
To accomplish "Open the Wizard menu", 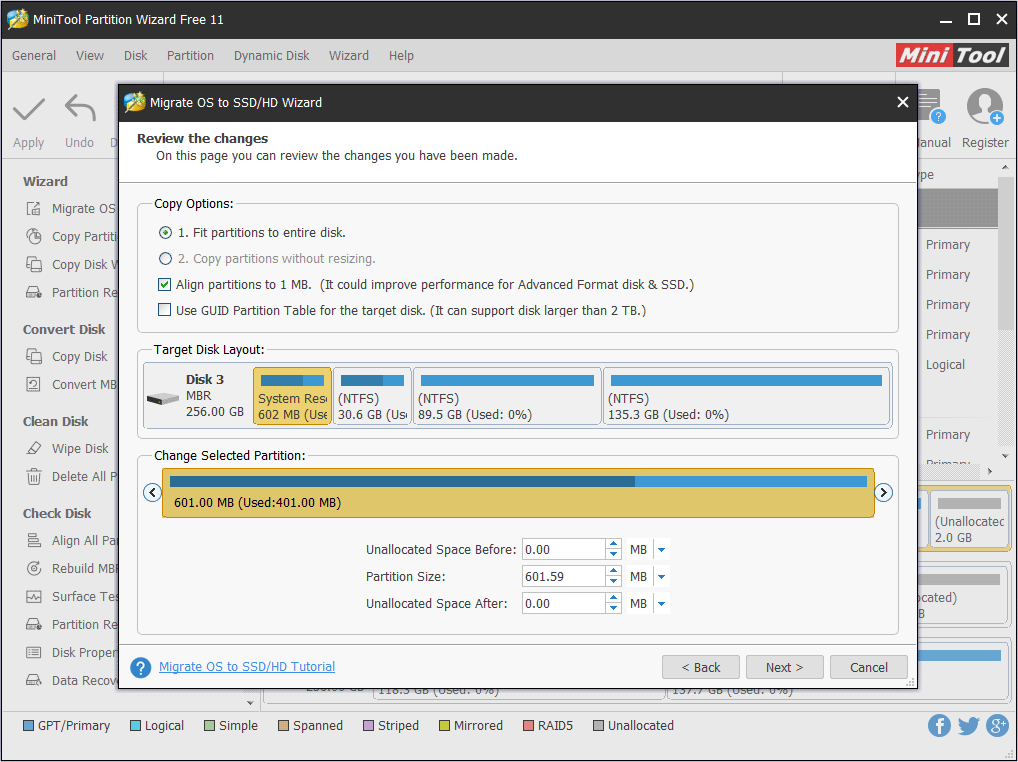I will pos(349,56).
